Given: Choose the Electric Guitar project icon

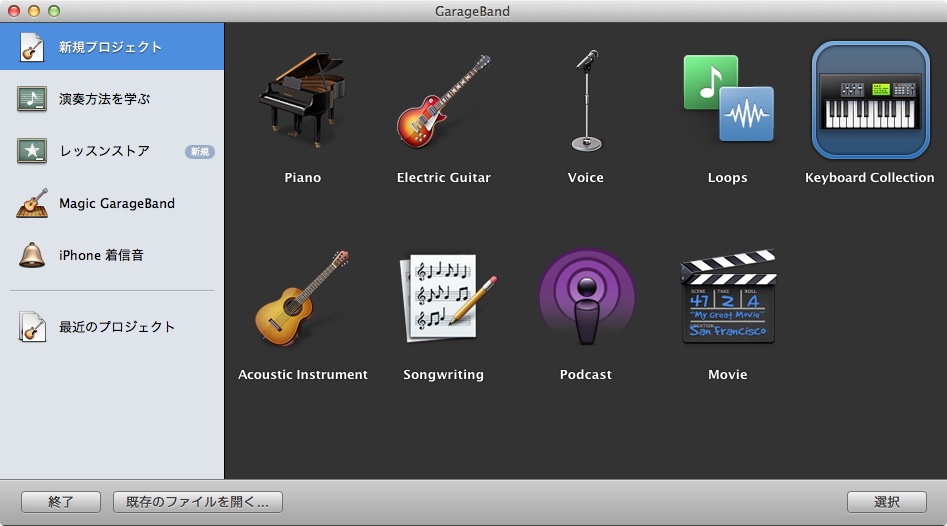Looking at the screenshot, I should [444, 101].
